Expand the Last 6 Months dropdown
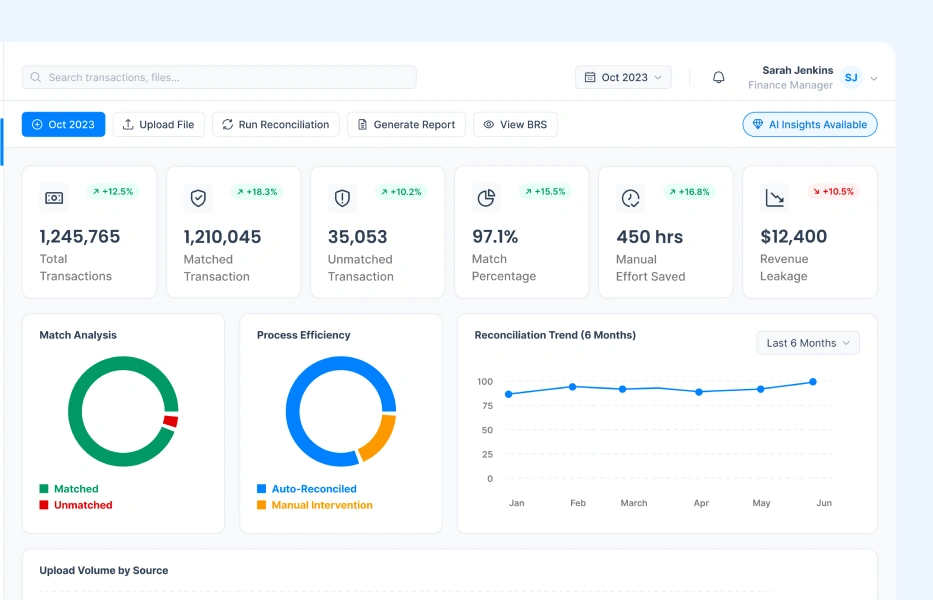The height and width of the screenshot is (600, 933). pos(807,343)
